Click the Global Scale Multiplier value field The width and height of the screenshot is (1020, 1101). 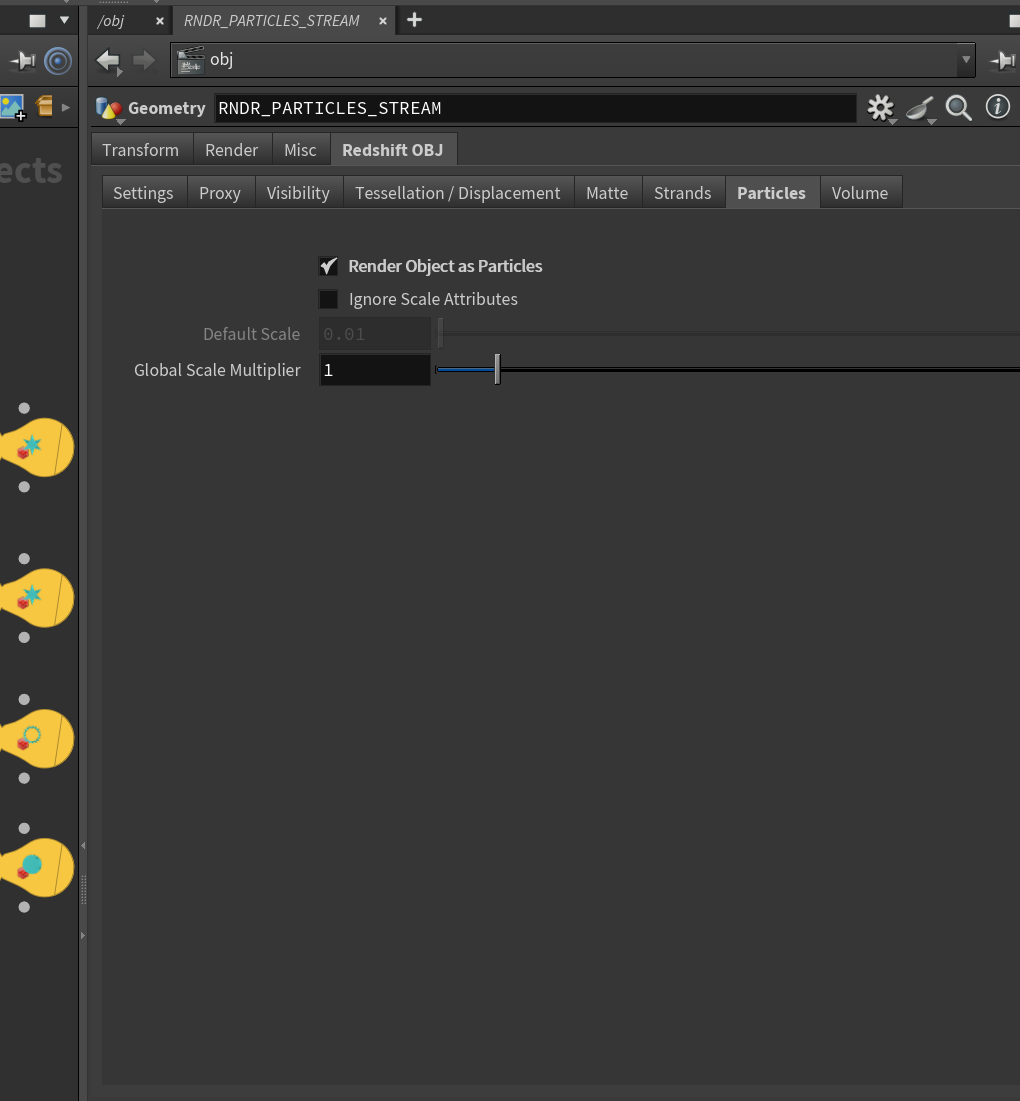point(375,370)
